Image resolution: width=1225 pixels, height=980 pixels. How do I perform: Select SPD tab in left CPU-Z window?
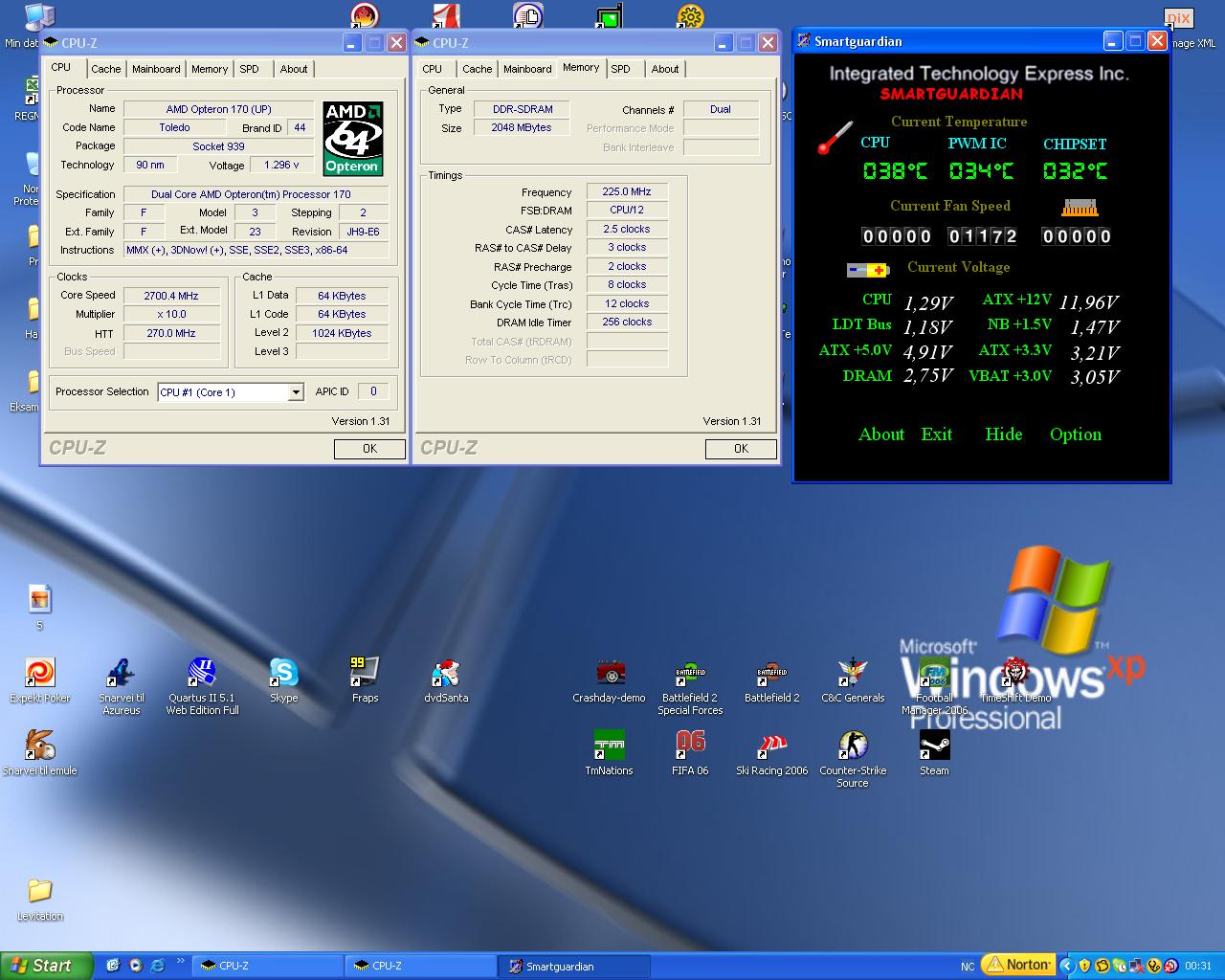[x=249, y=69]
